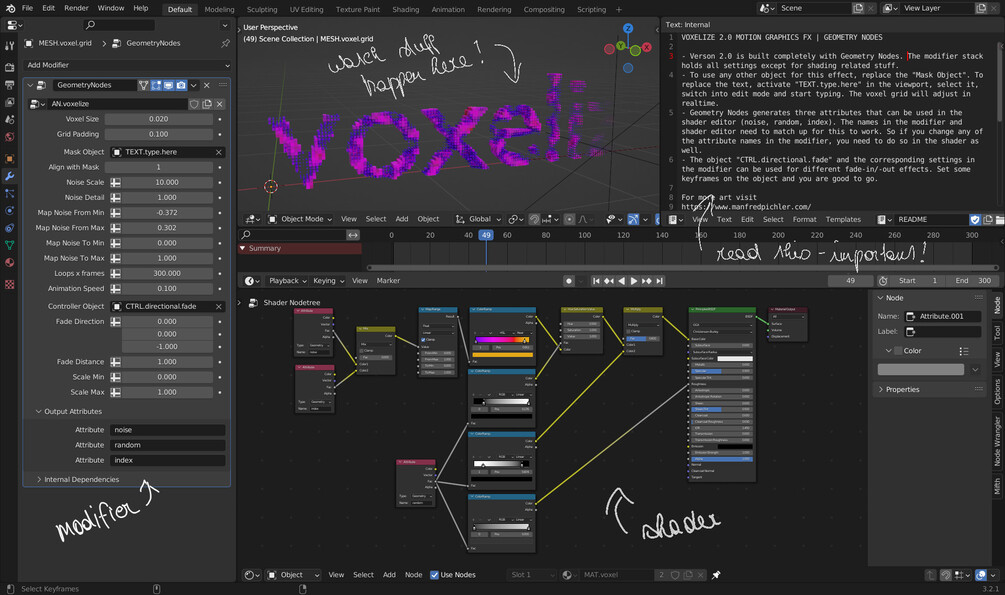This screenshot has height=595, width=1005.
Task: Open the Object properties tab
Action: click(x=10, y=158)
